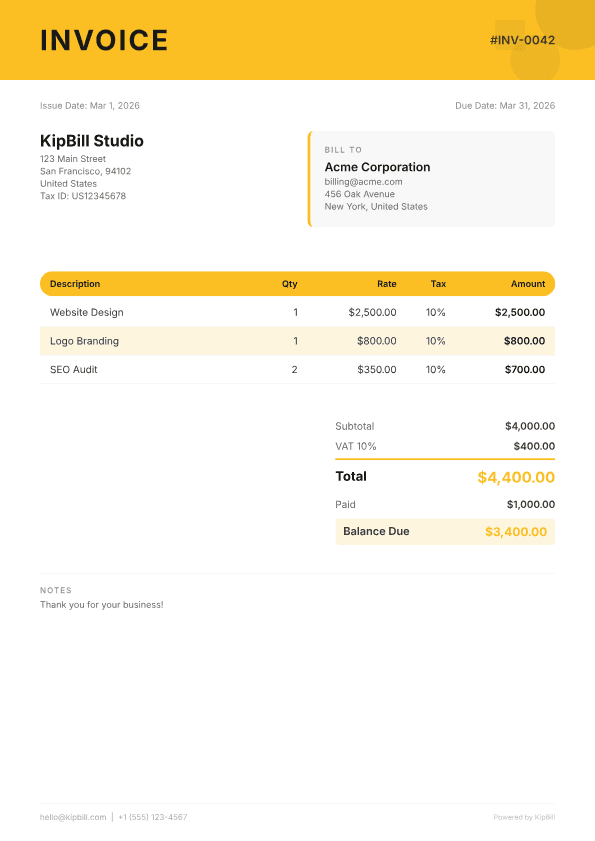Click the bold $2,500.00 amount cell
This screenshot has width=595, height=841.
pyautogui.click(x=520, y=312)
